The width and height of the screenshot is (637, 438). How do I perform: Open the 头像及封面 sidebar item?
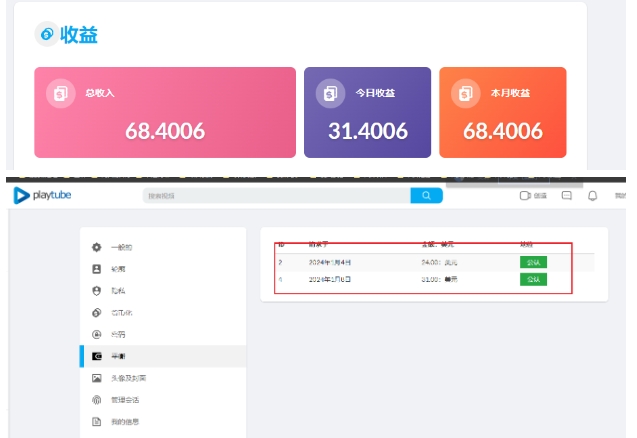[x=130, y=378]
